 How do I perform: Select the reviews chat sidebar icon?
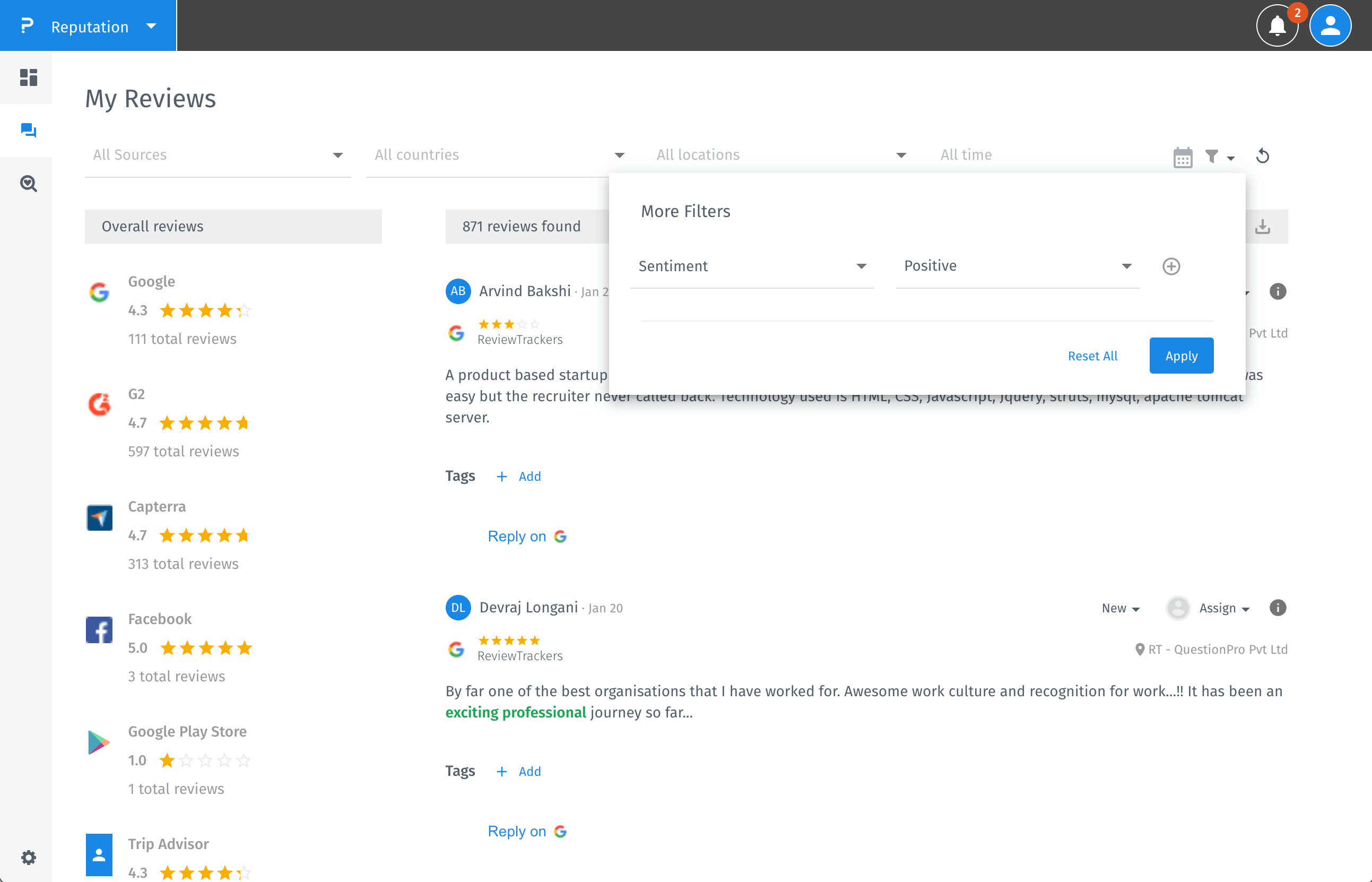28,130
